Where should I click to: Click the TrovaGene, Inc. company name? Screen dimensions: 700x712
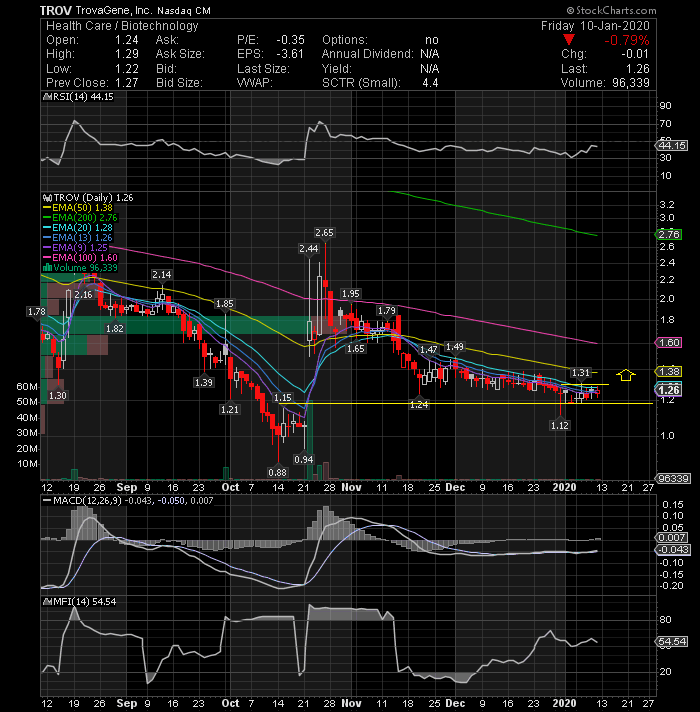113,10
